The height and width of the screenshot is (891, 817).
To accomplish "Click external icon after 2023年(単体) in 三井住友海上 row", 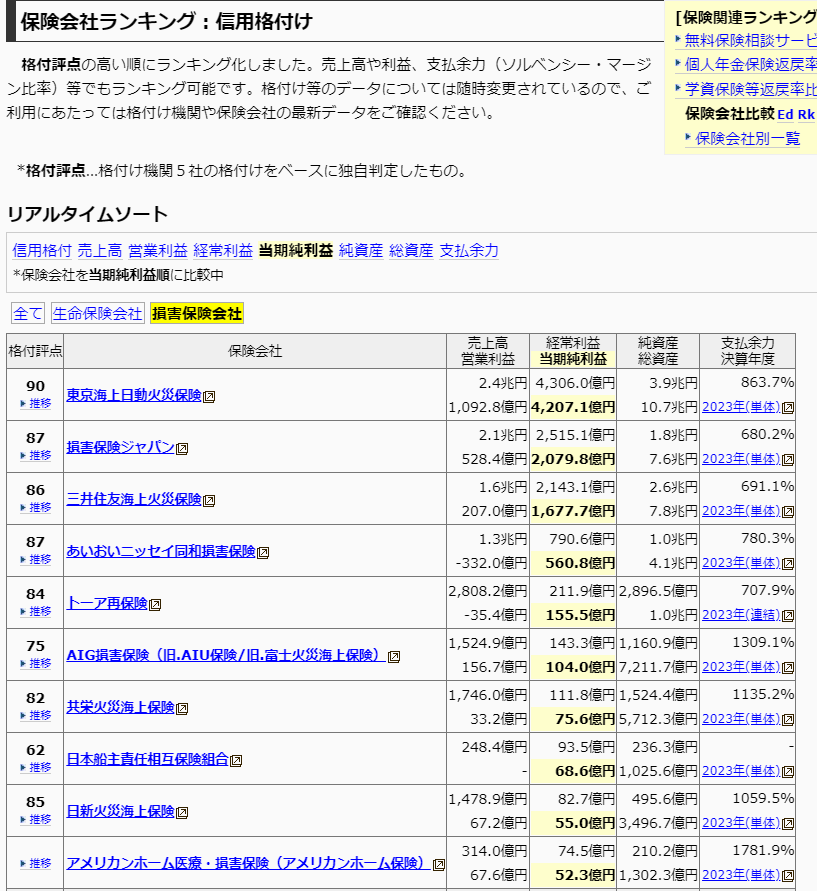I will [x=788, y=512].
